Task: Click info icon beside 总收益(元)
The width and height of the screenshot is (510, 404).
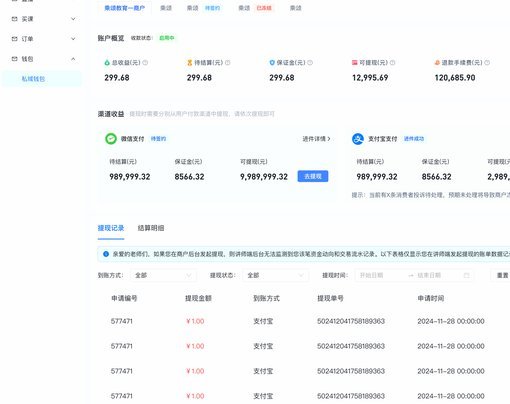Action: (x=145, y=63)
